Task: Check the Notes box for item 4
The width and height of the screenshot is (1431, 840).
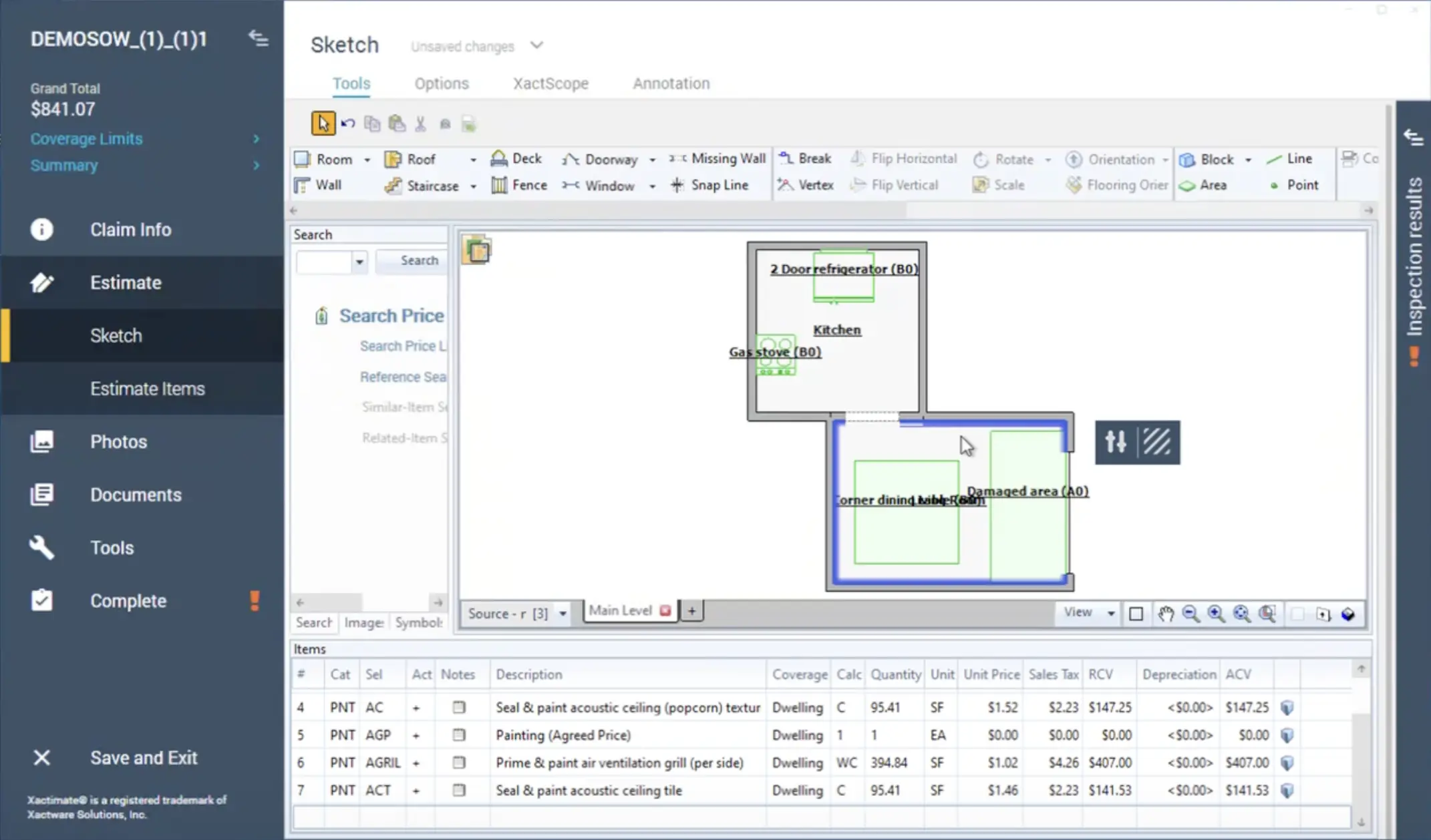Action: click(458, 707)
